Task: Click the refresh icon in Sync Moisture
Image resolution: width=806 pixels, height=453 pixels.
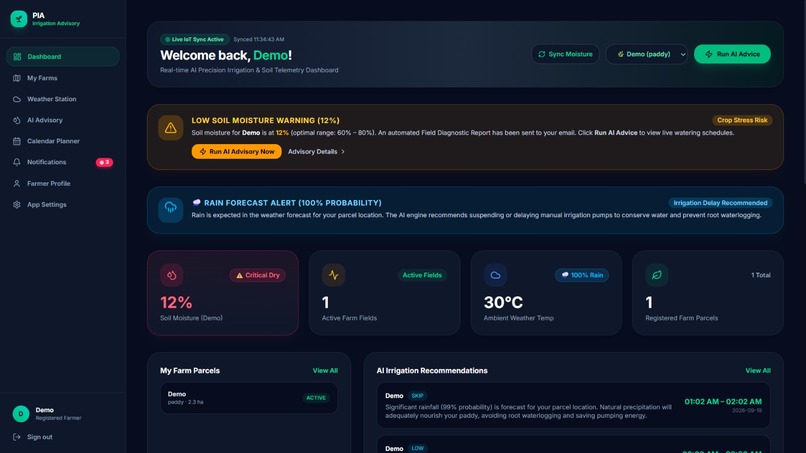Action: [542, 54]
